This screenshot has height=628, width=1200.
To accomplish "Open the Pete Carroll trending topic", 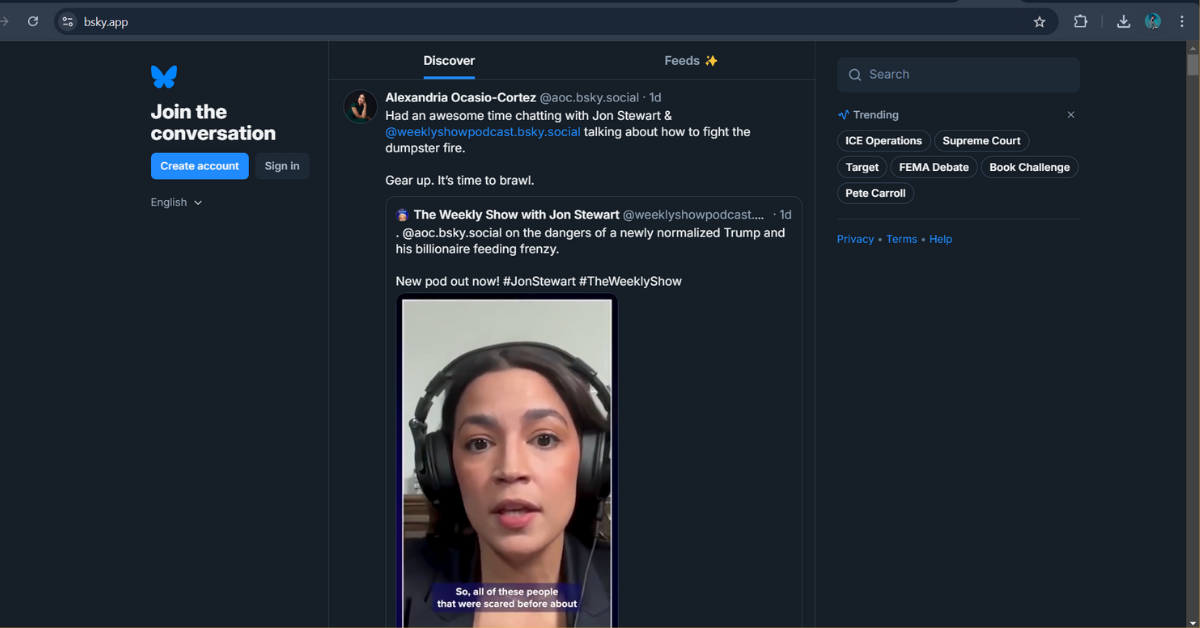I will click(875, 193).
